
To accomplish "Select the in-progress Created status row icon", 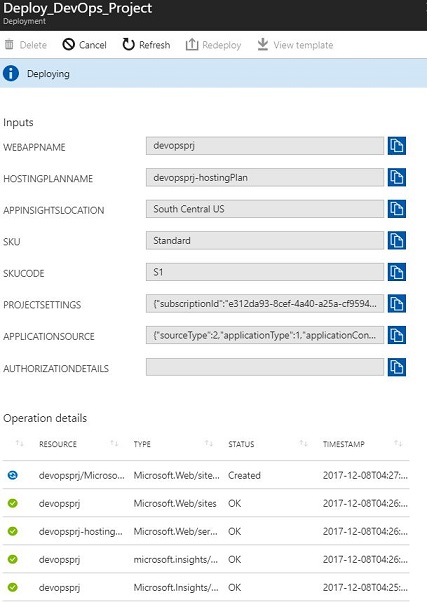I will [x=13, y=475].
